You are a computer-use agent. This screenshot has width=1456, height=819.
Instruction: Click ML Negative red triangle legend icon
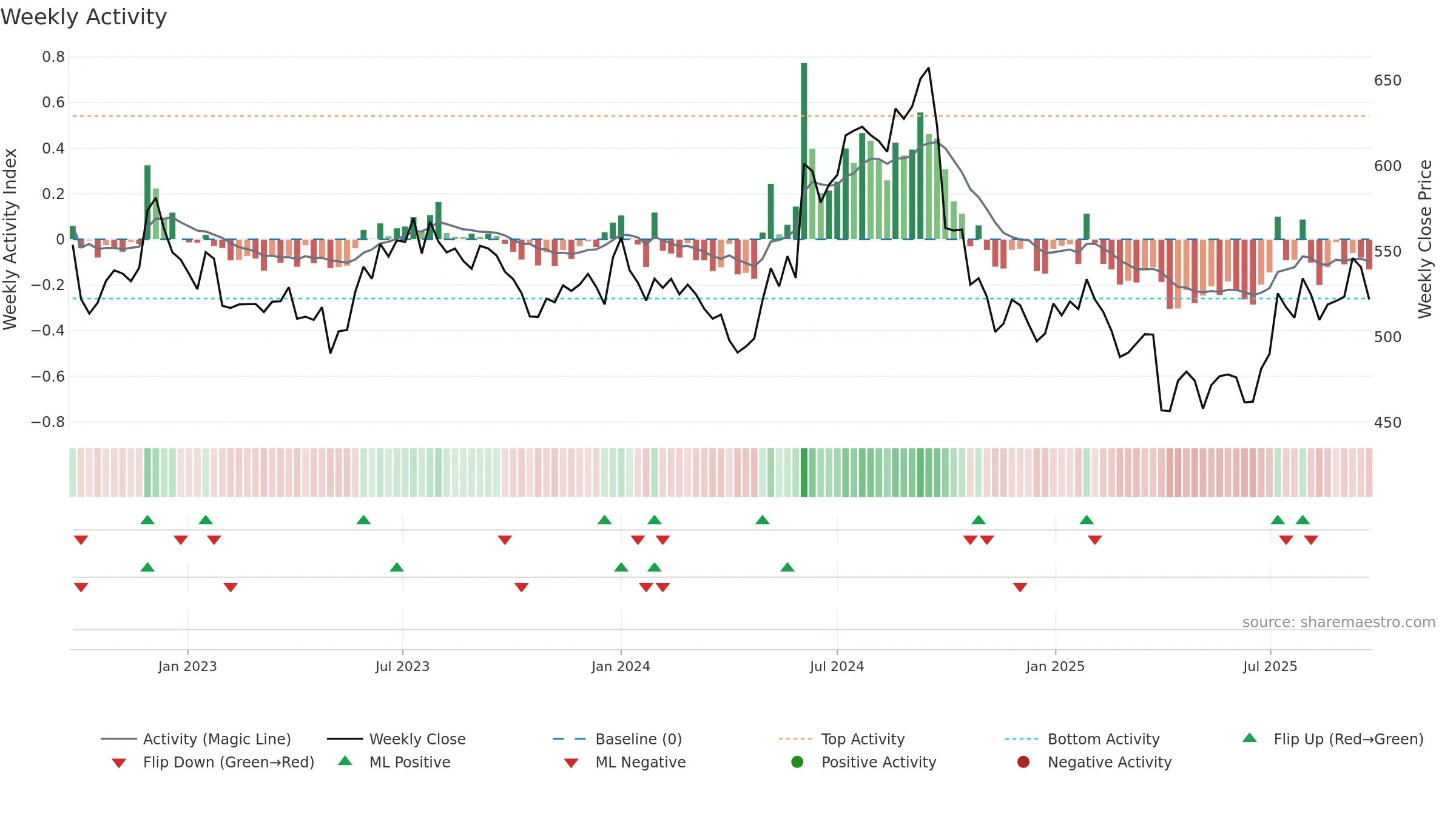(x=571, y=763)
